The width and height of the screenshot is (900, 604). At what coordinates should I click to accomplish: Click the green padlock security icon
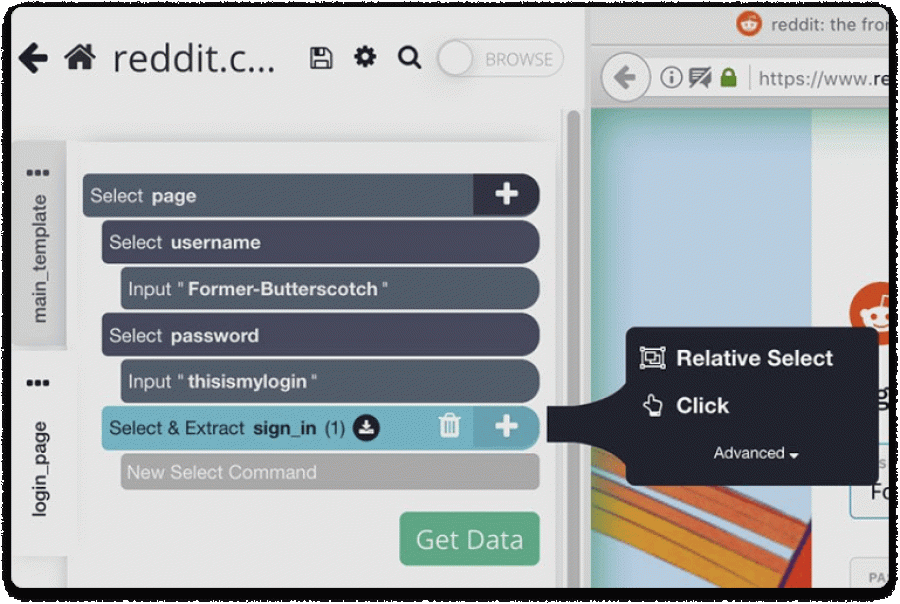(728, 77)
